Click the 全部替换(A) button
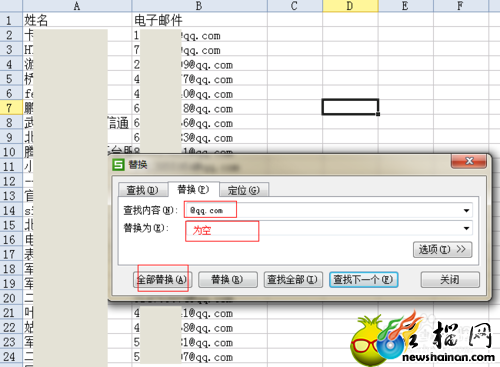Screen dimensions: 500x367 [162, 279]
